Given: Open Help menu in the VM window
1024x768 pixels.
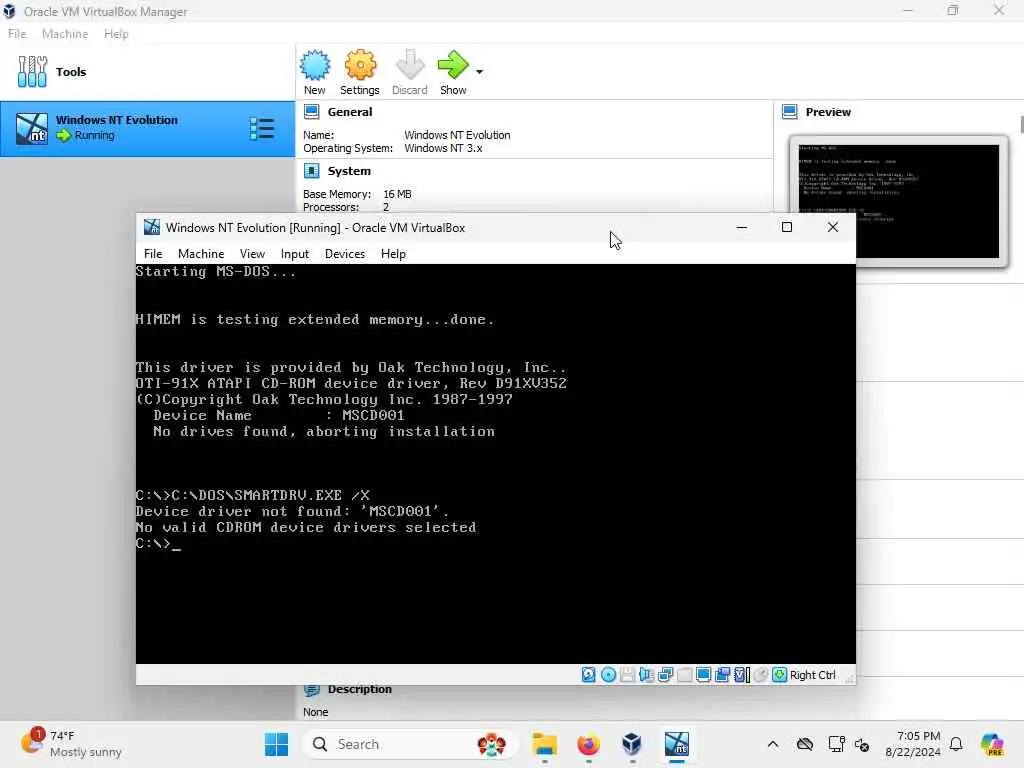Looking at the screenshot, I should click(x=393, y=254).
